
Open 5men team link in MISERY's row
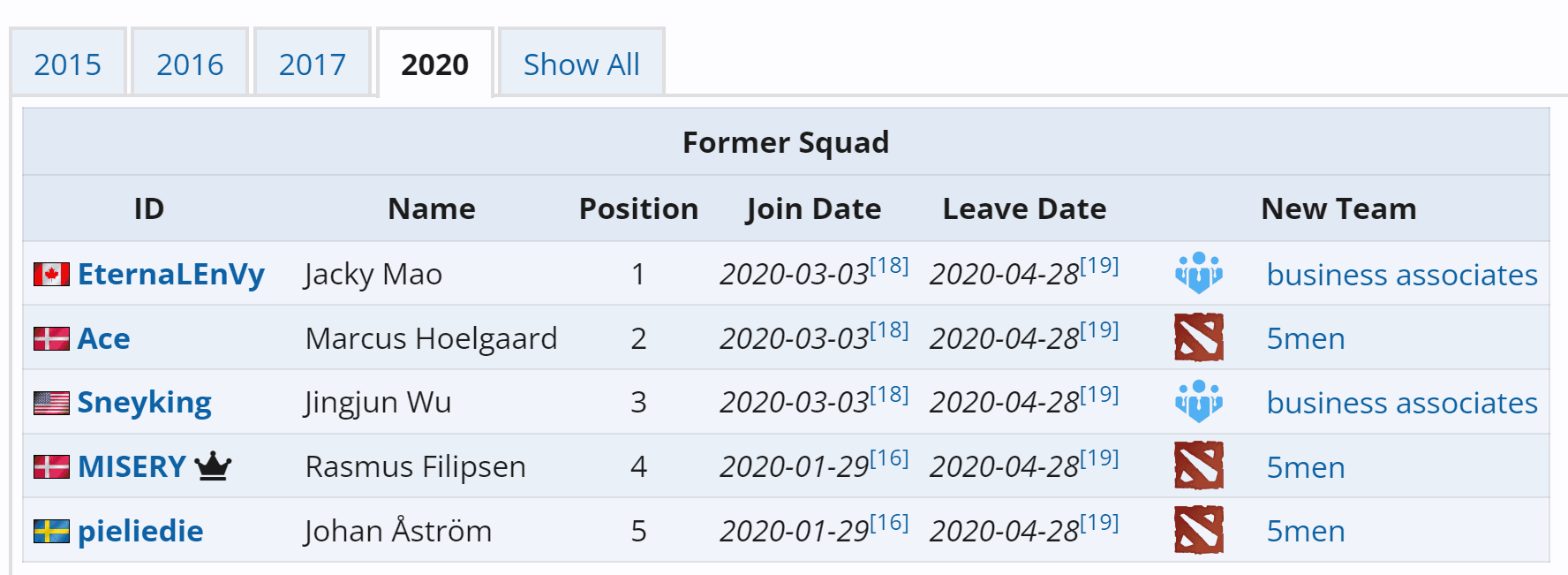[x=1305, y=467]
